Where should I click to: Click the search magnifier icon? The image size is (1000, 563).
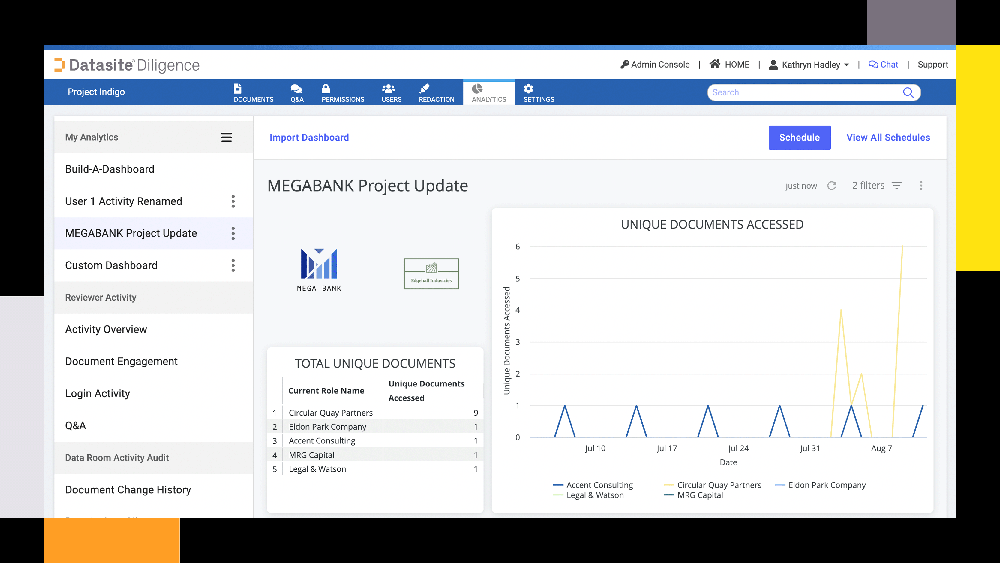908,92
